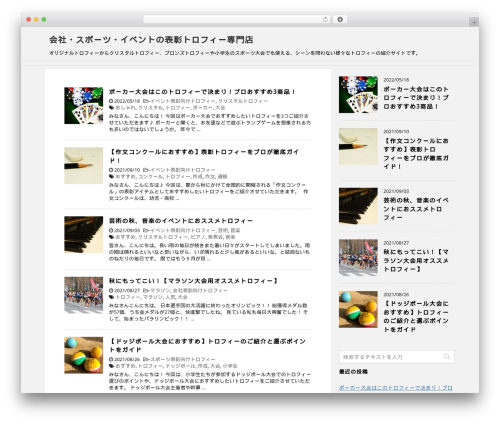The image size is (500, 423).
Task: Open sidebar post 秋にもってこい！マラソン大会用
Action: point(416,261)
